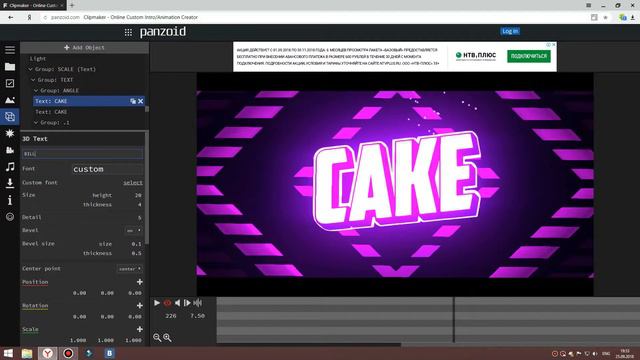Open the Bevel dropdown
Image resolution: width=640 pixels, height=360 pixels.
tap(133, 231)
